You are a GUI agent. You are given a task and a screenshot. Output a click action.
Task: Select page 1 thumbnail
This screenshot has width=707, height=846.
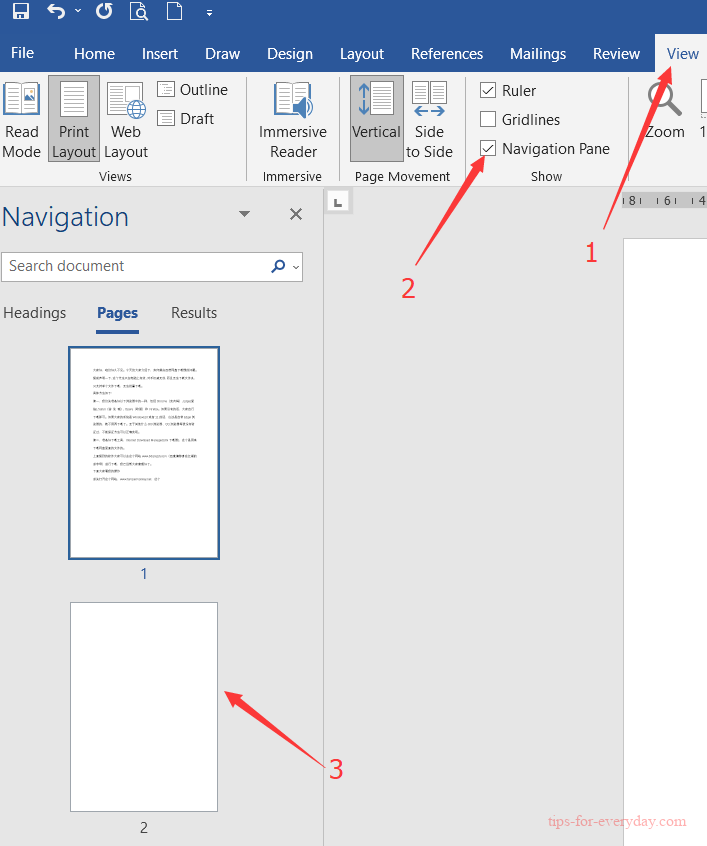144,453
